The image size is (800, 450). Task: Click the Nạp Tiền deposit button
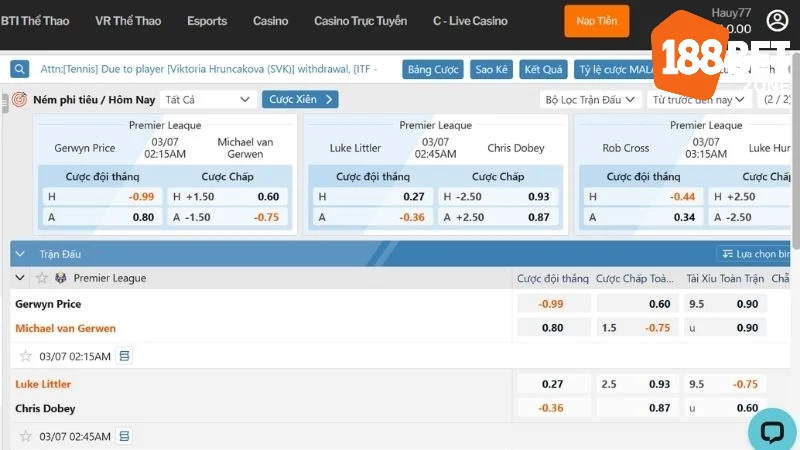[596, 21]
